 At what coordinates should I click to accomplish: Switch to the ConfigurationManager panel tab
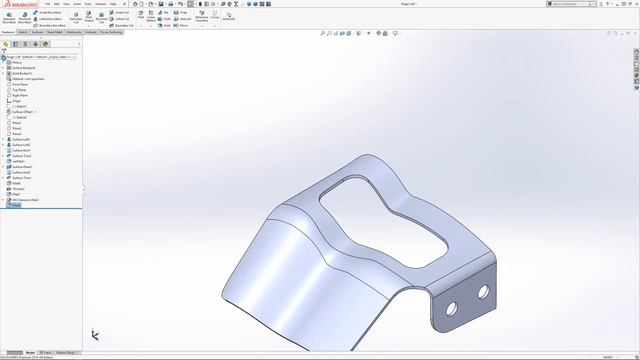25,44
